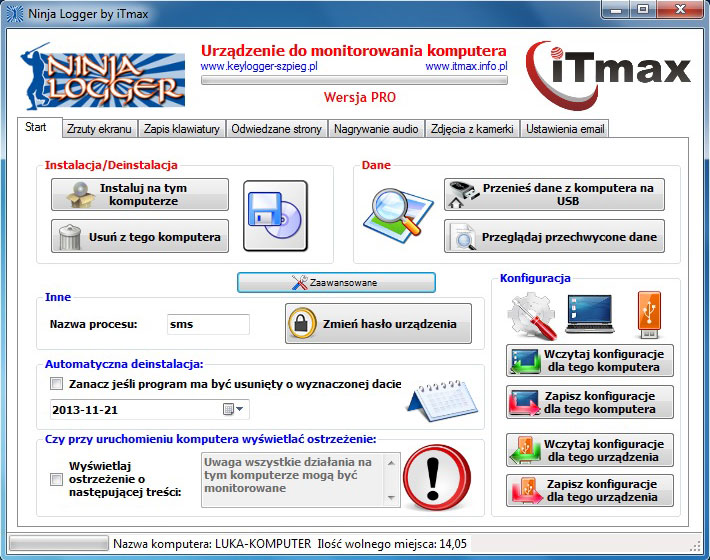710x560 pixels.
Task: Click the Wersja PRO label
Action: 360,97
